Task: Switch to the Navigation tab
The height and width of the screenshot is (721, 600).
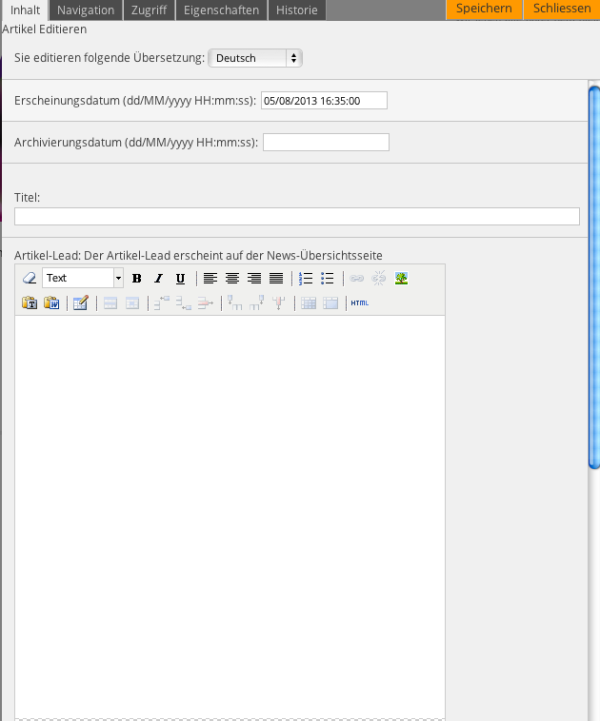Action: 86,10
